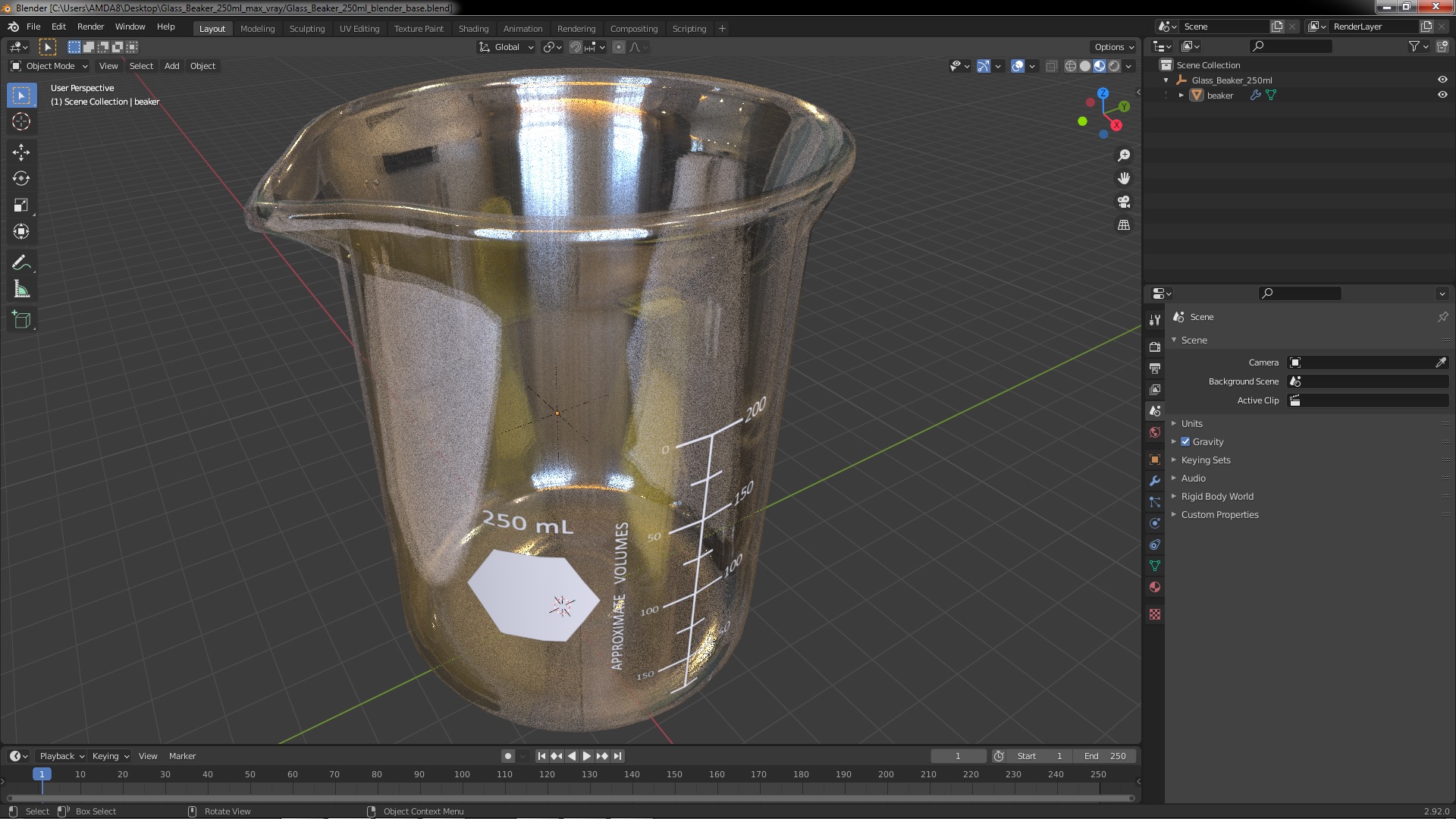
Task: Select the Measure ruler tool
Action: (x=21, y=290)
